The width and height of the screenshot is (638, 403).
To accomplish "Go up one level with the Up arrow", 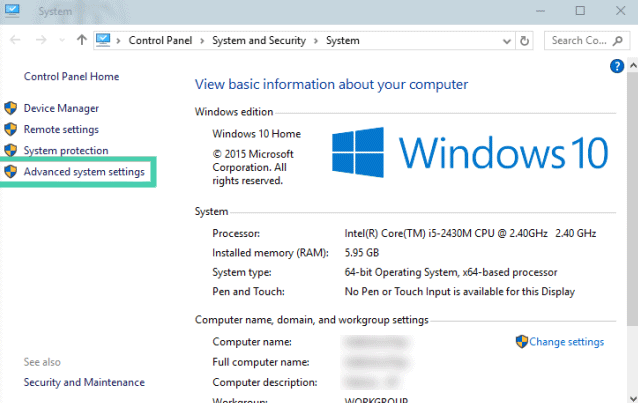I will [82, 40].
